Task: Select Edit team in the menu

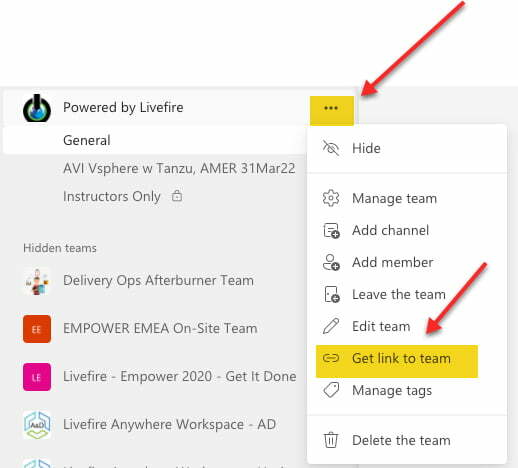Action: pos(407,326)
